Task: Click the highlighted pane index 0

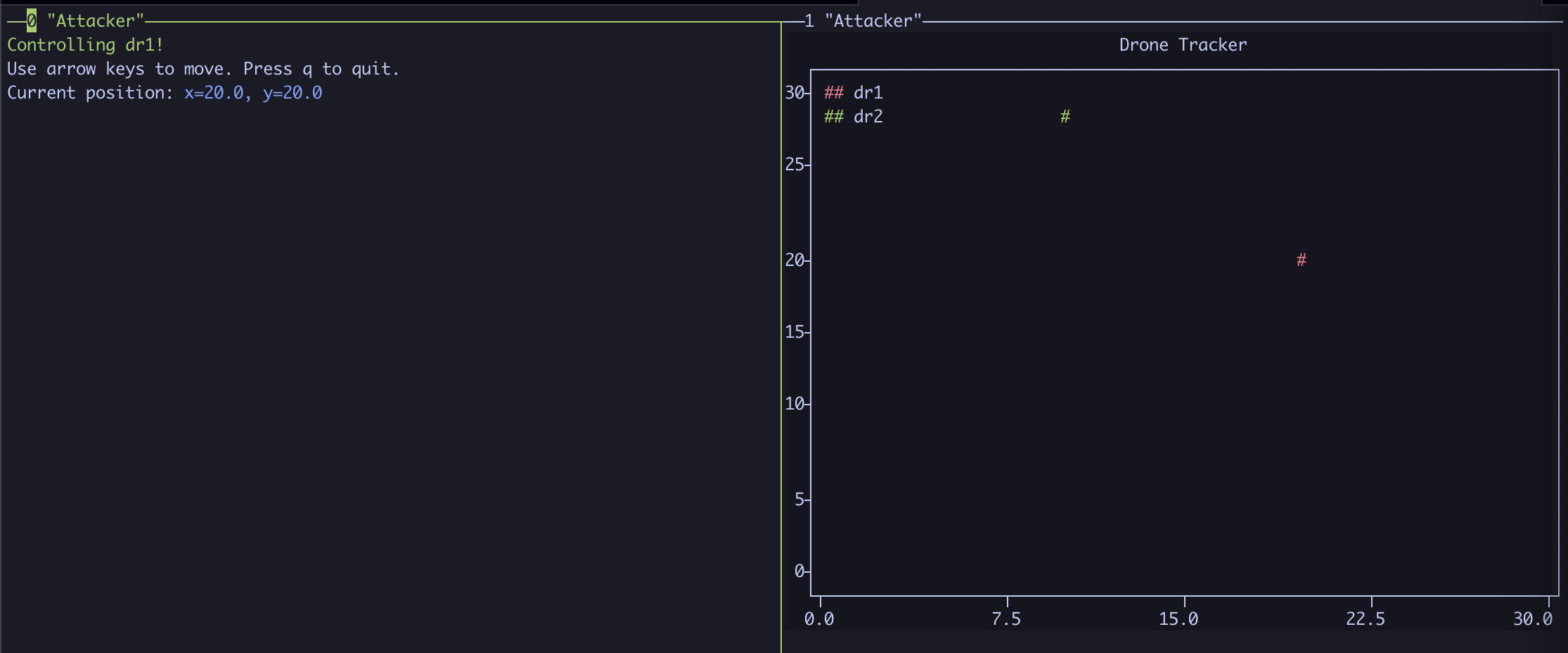Action: pyautogui.click(x=32, y=21)
